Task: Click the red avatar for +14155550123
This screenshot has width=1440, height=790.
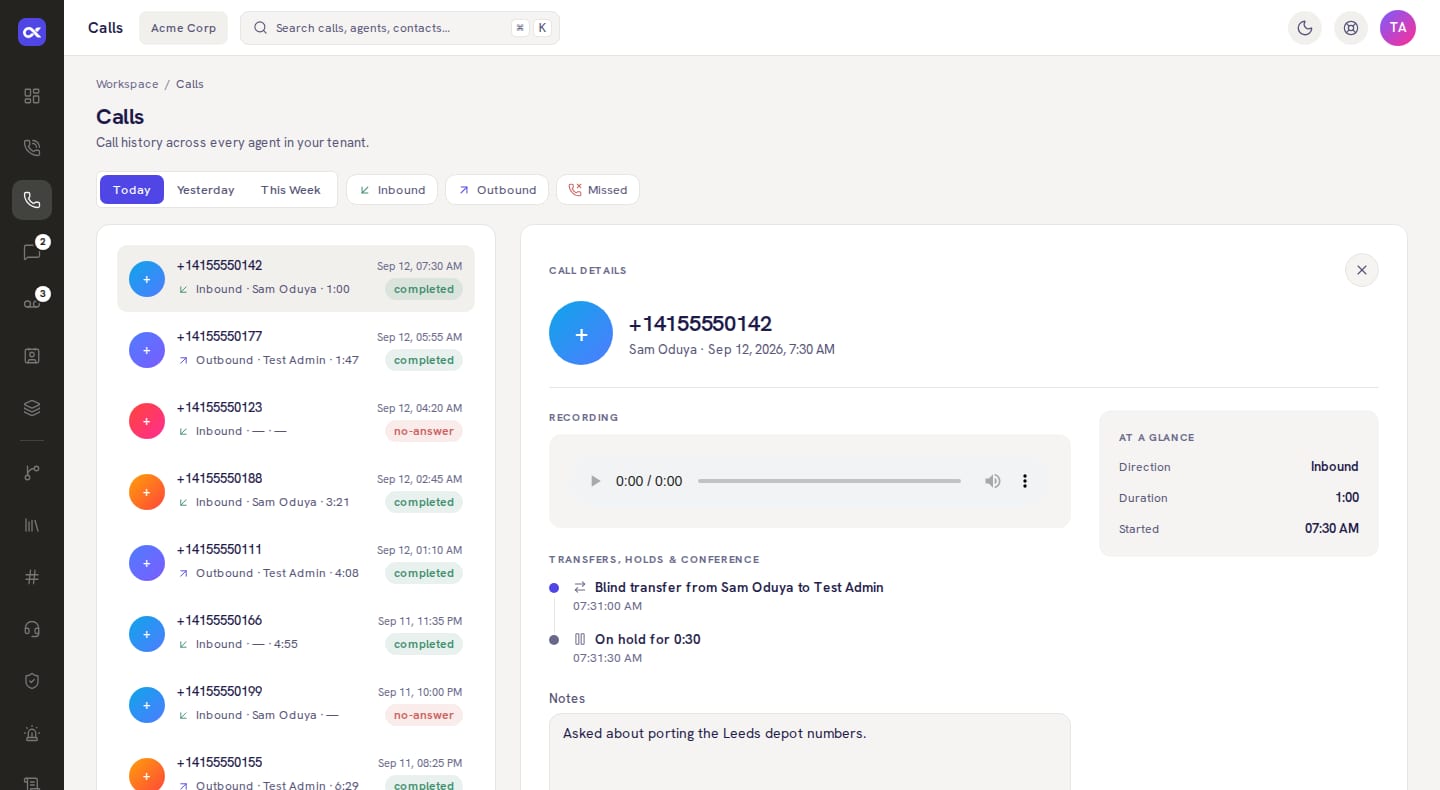Action: [147, 421]
